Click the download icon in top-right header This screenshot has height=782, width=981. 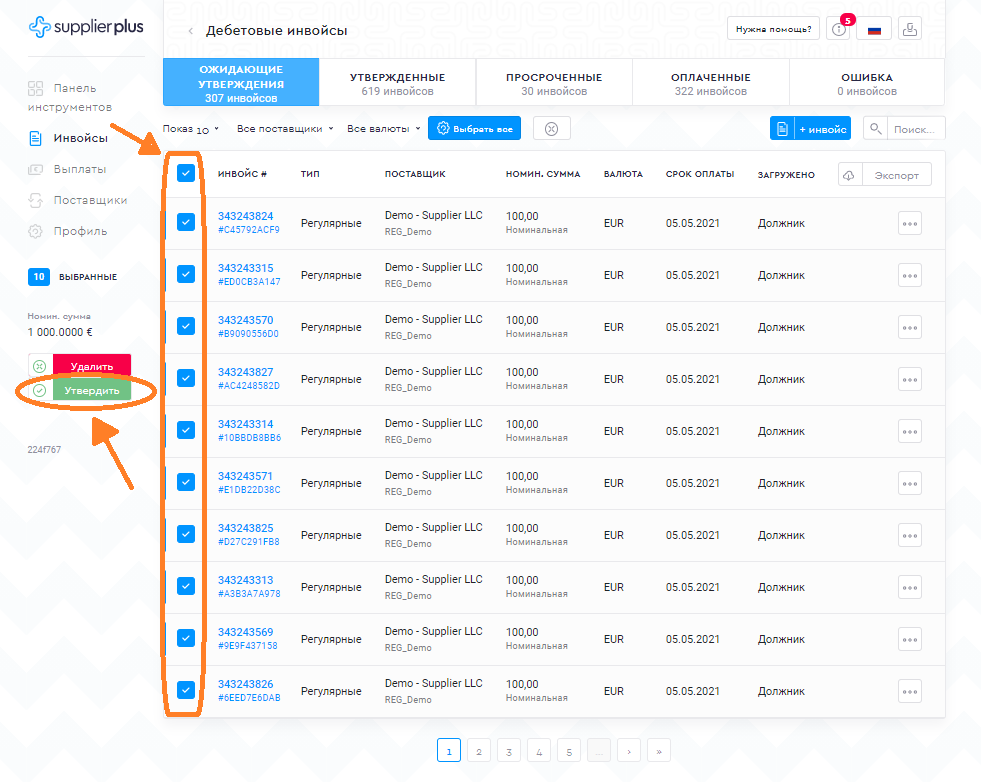pos(910,29)
